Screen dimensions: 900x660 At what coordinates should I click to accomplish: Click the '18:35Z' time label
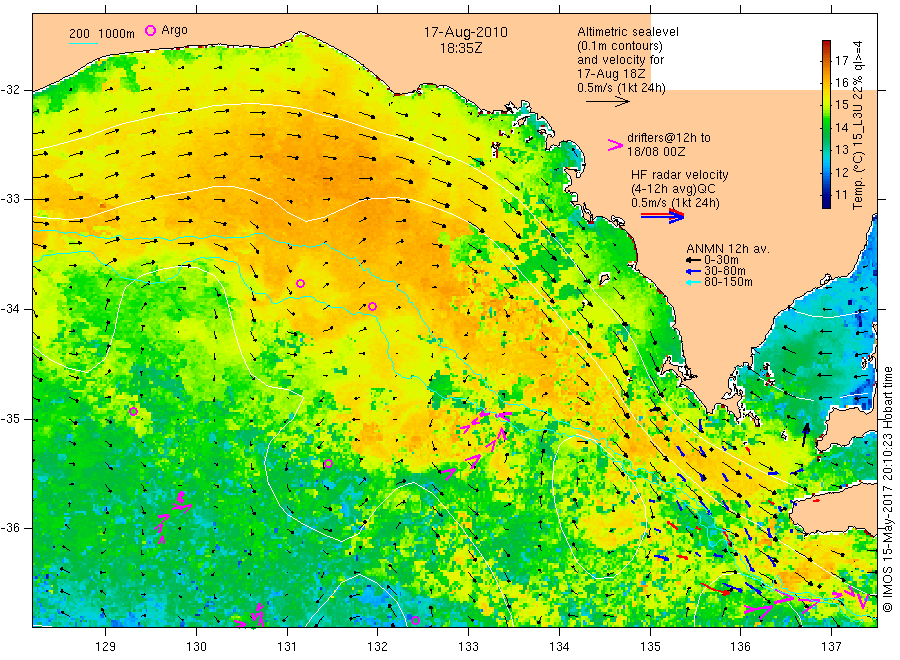pyautogui.click(x=461, y=48)
